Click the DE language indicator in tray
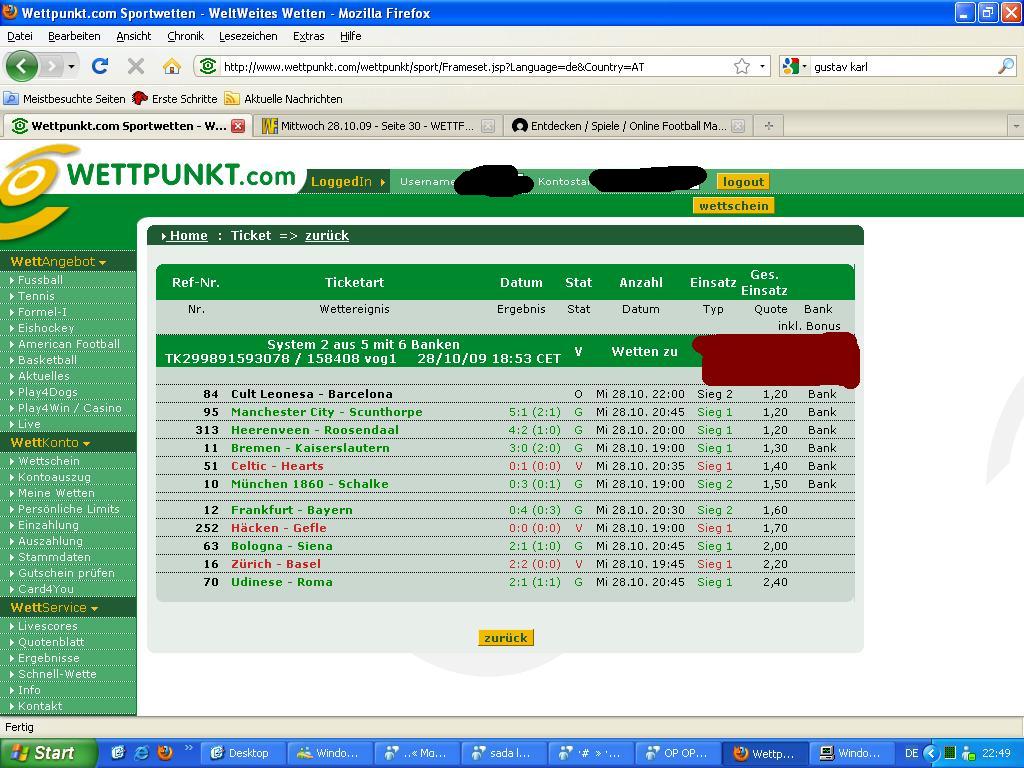Viewport: 1024px width, 768px height. pos(912,753)
